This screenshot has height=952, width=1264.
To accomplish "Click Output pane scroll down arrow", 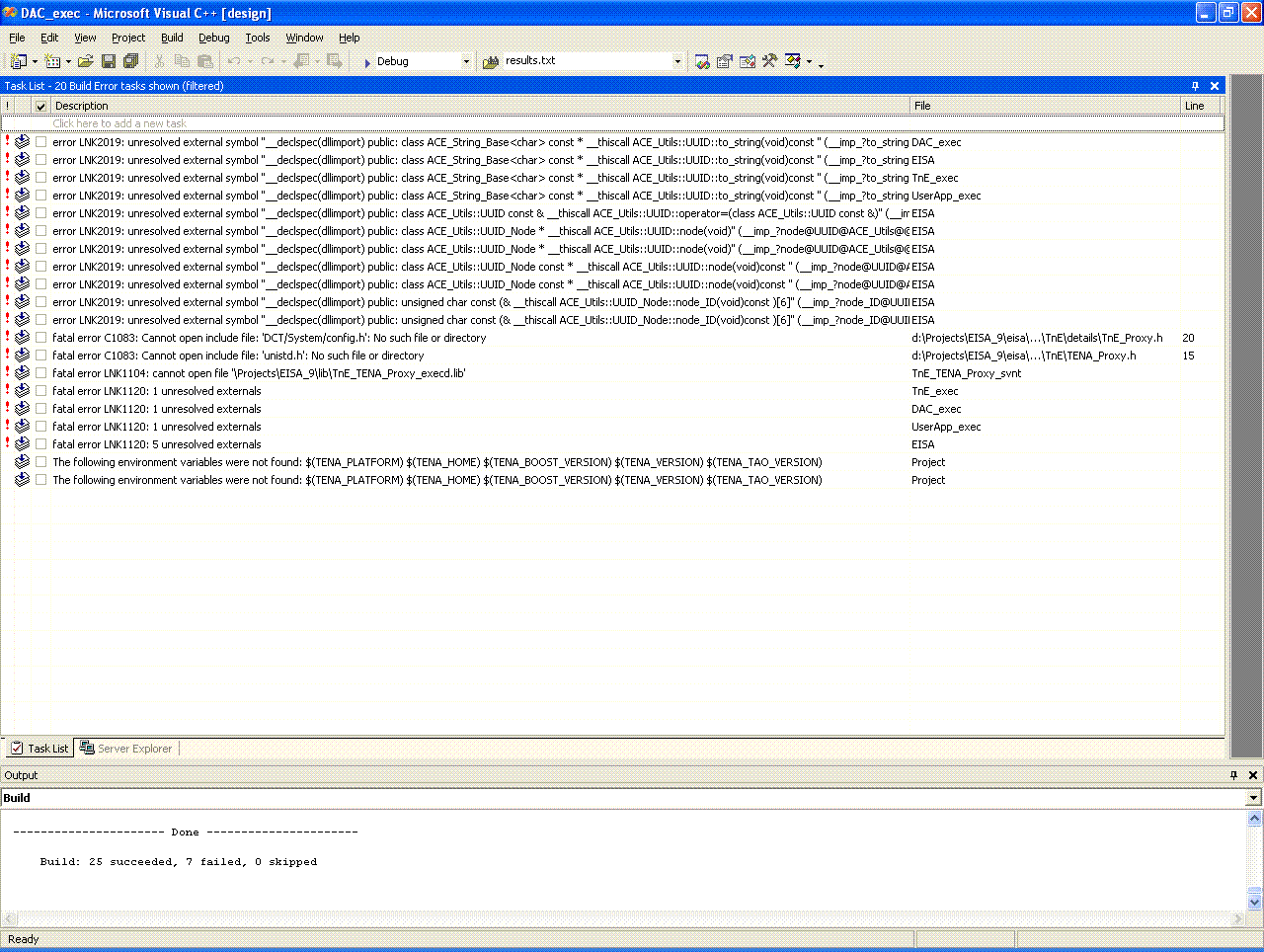I will point(1254,902).
